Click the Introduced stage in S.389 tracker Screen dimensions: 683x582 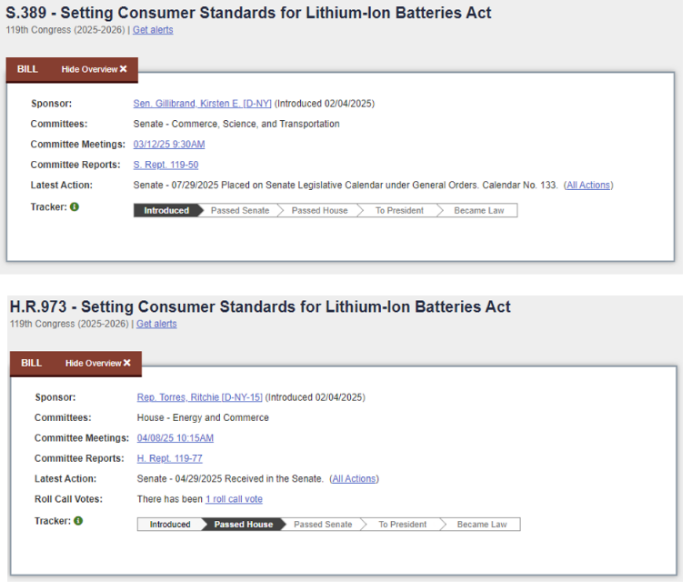coord(166,211)
